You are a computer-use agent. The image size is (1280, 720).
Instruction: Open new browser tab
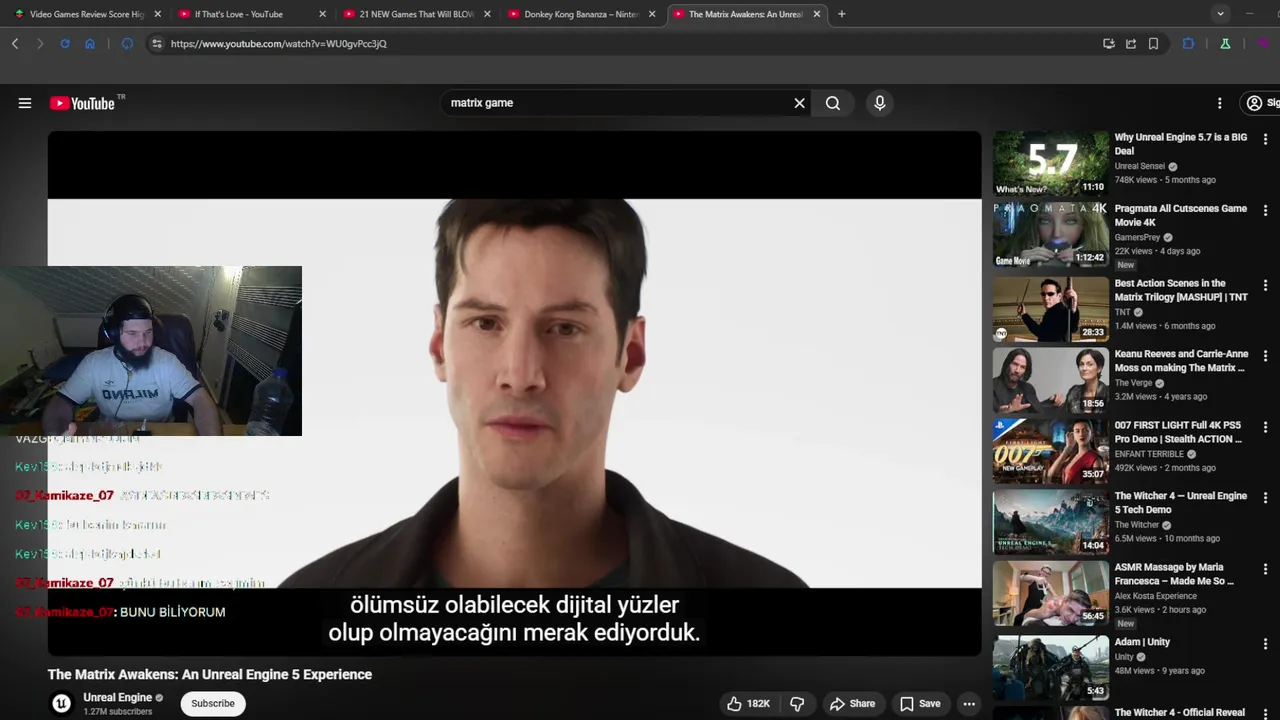(841, 14)
